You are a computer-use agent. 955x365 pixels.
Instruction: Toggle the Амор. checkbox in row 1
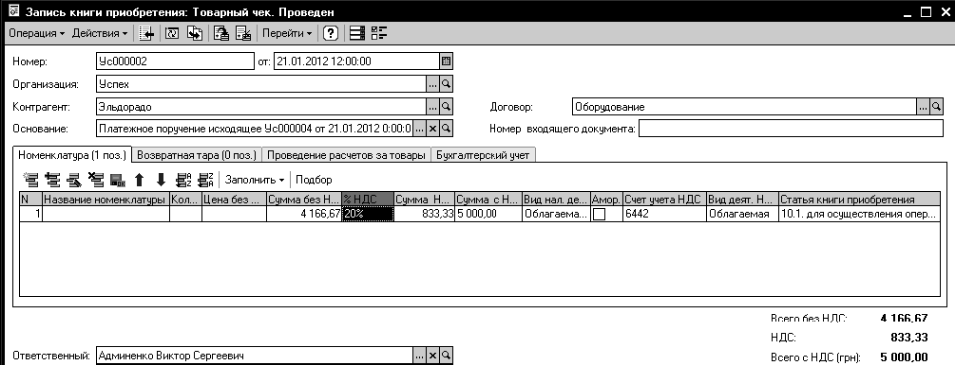point(599,214)
